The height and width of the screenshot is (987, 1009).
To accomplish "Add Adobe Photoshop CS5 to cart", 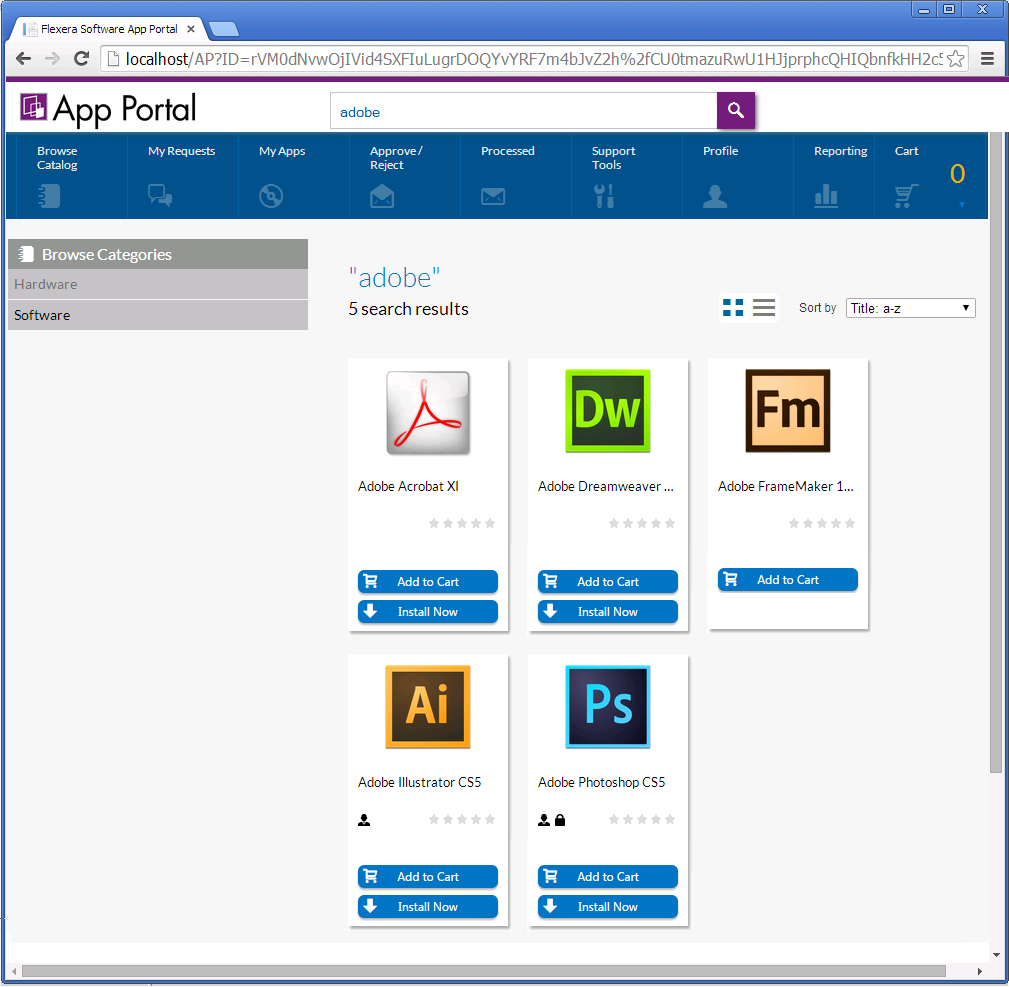I will pos(607,876).
